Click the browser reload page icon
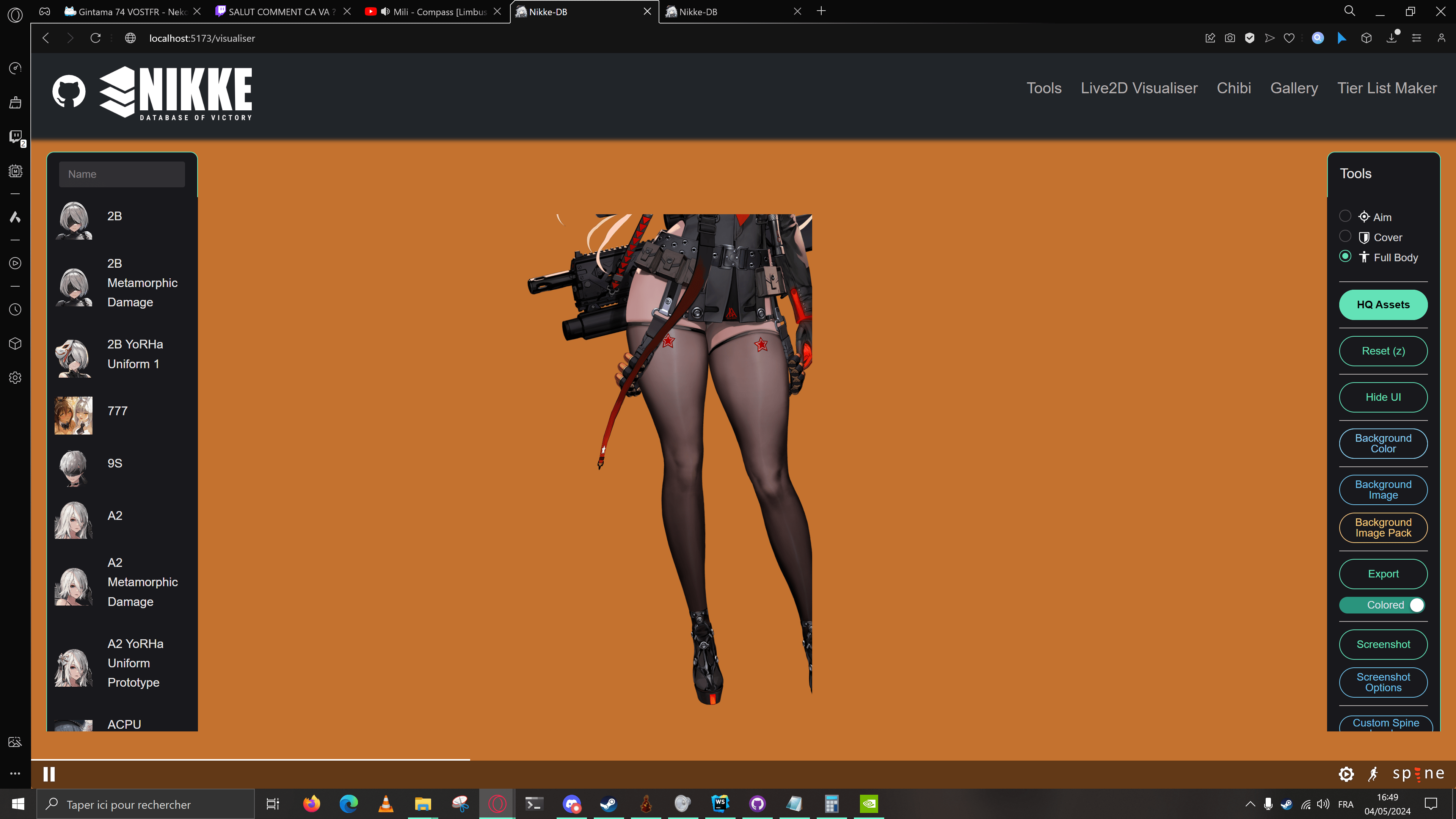 (96, 38)
